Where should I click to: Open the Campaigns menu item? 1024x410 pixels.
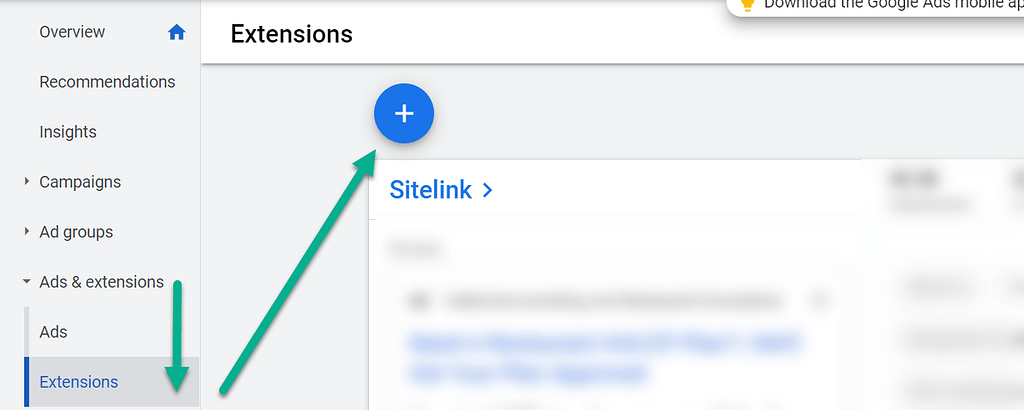pos(80,182)
